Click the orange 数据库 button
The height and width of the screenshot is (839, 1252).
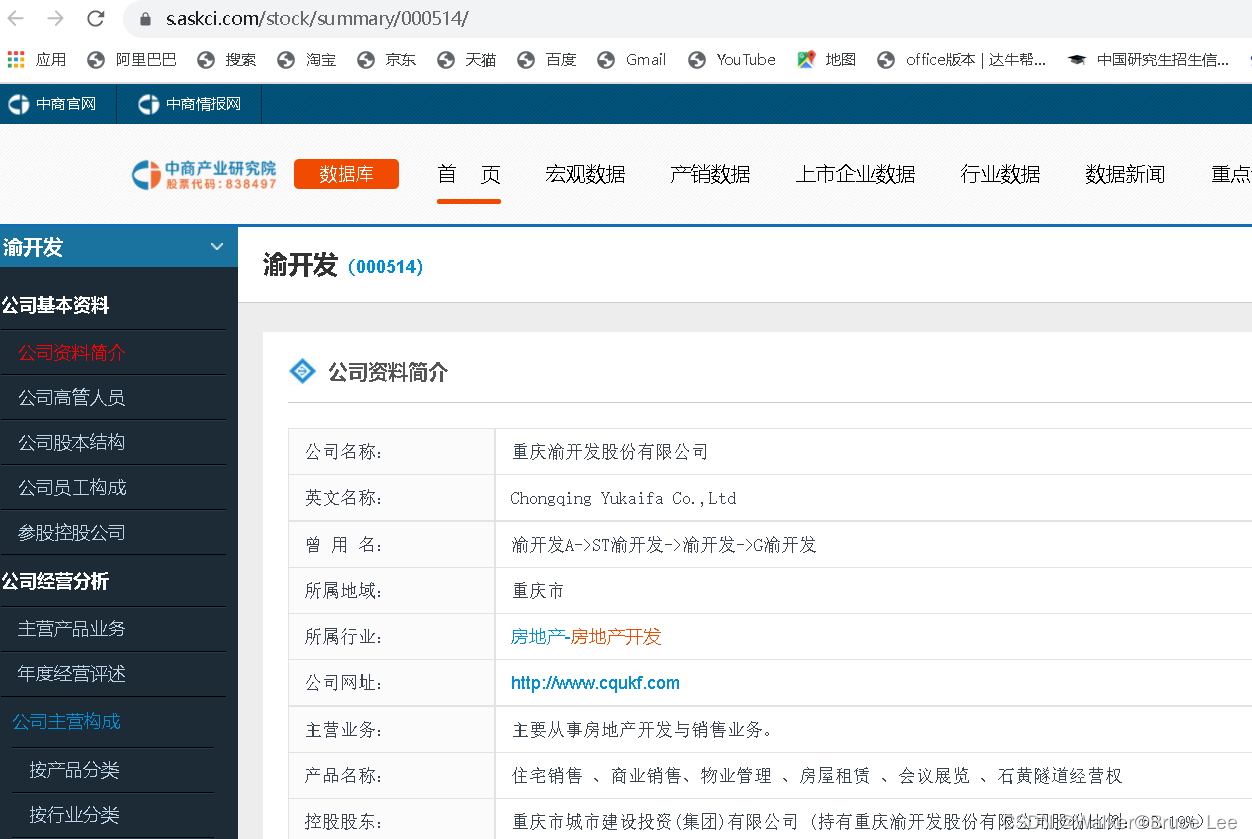point(346,174)
